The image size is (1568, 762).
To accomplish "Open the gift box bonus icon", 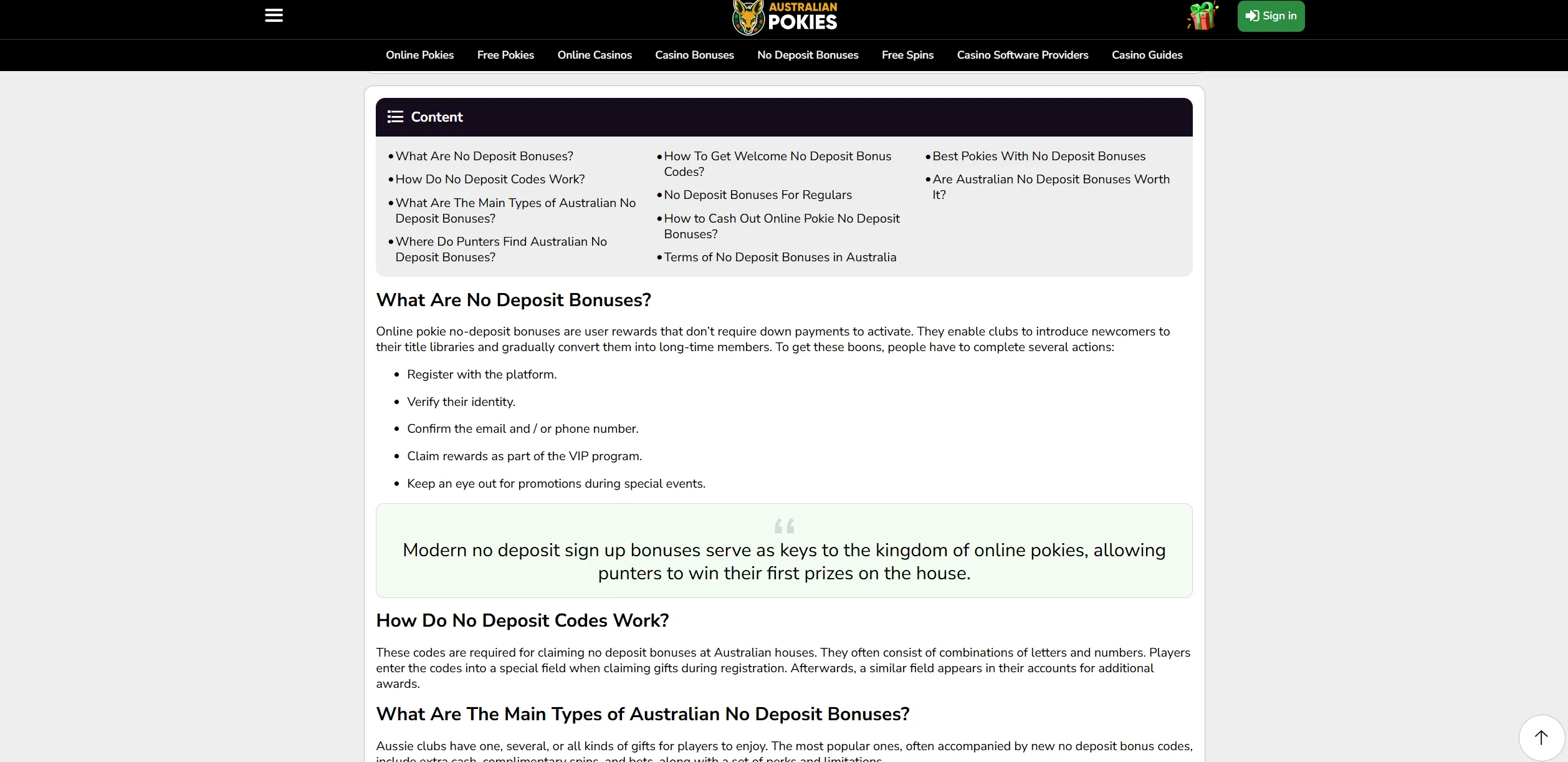I will (x=1202, y=16).
